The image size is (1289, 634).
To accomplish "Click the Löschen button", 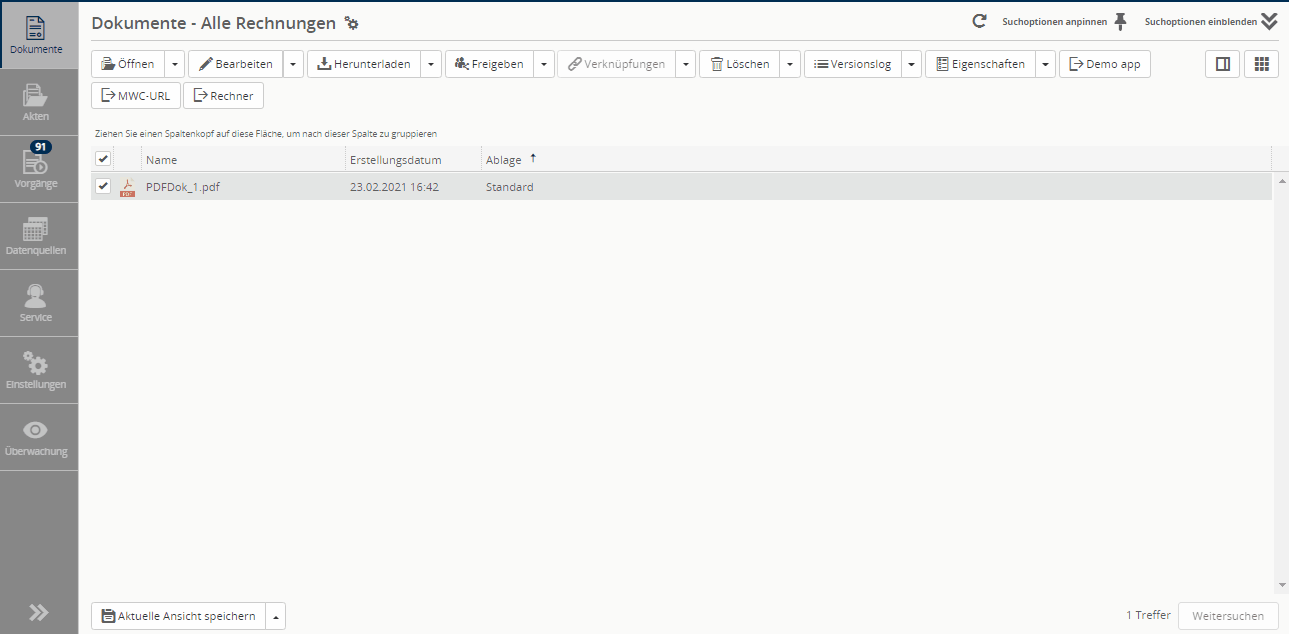I will 739,64.
